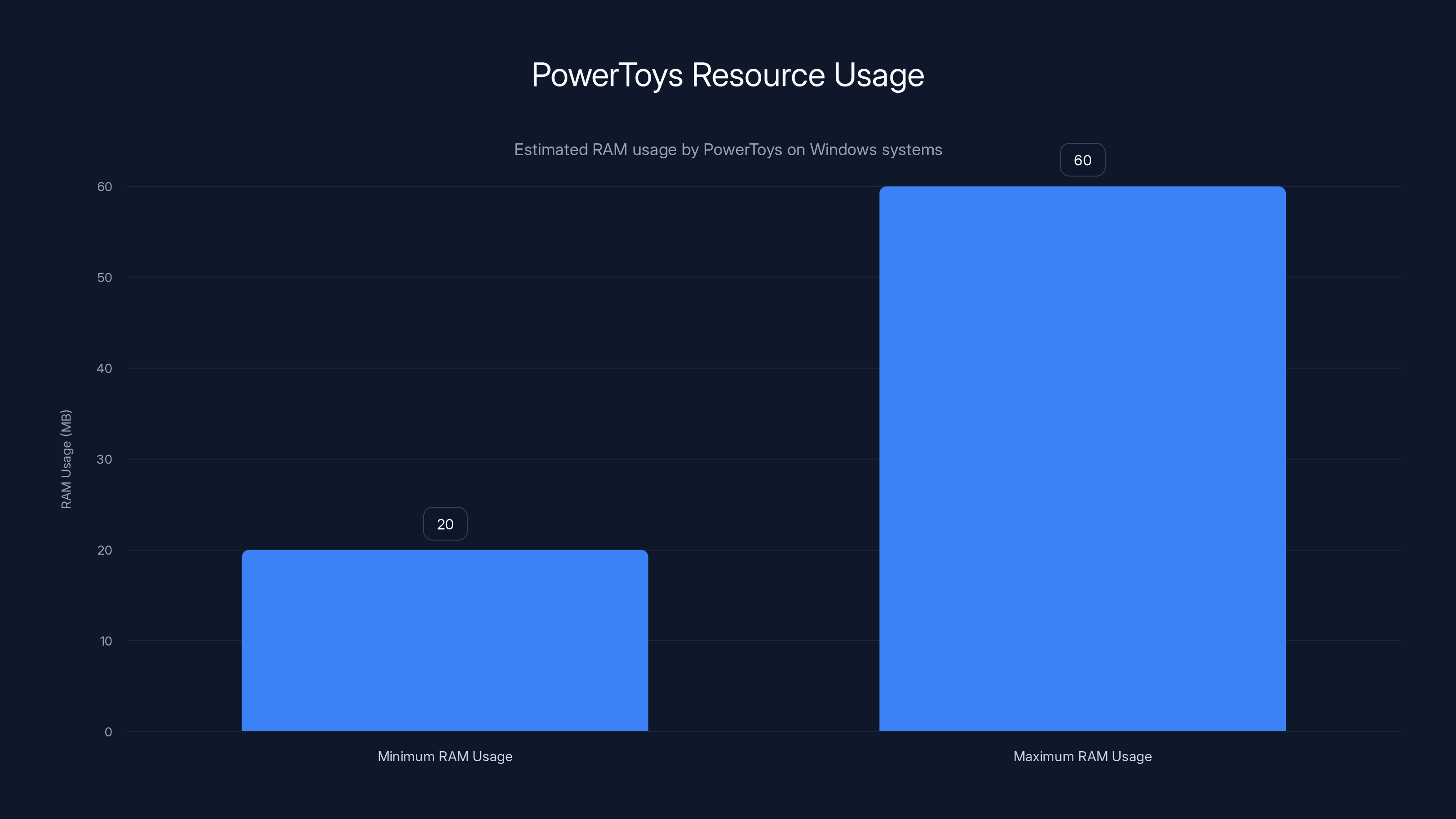Select the "60" value label badge
1456x819 pixels.
tap(1082, 160)
